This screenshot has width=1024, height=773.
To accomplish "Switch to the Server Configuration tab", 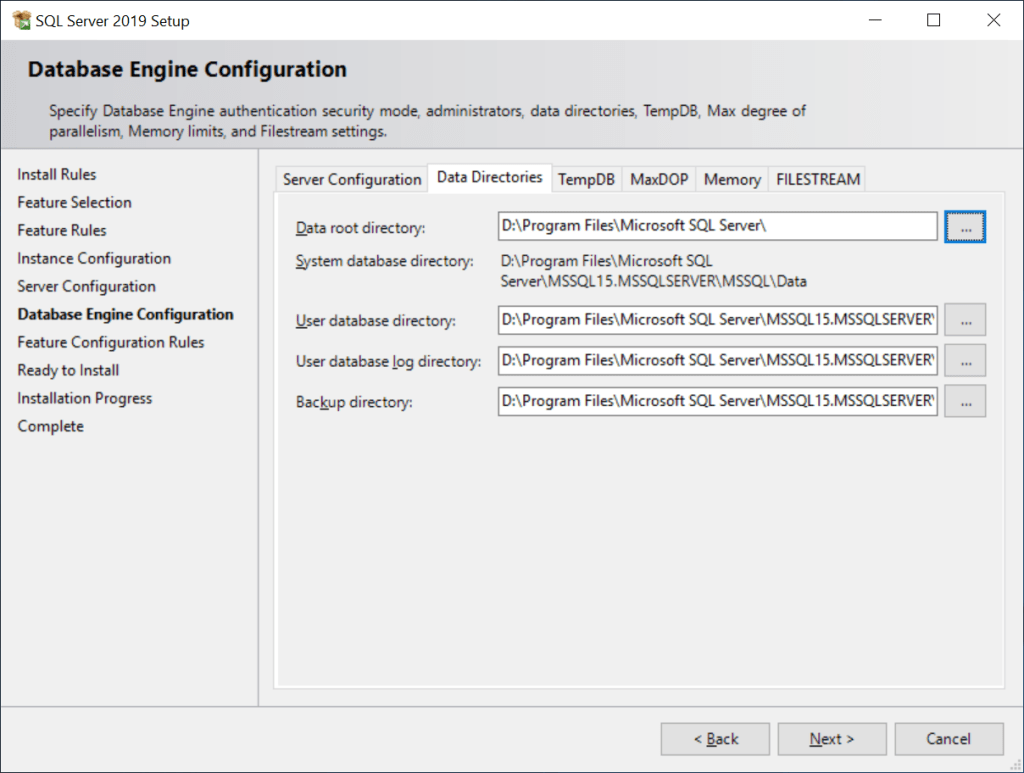I will [x=352, y=179].
